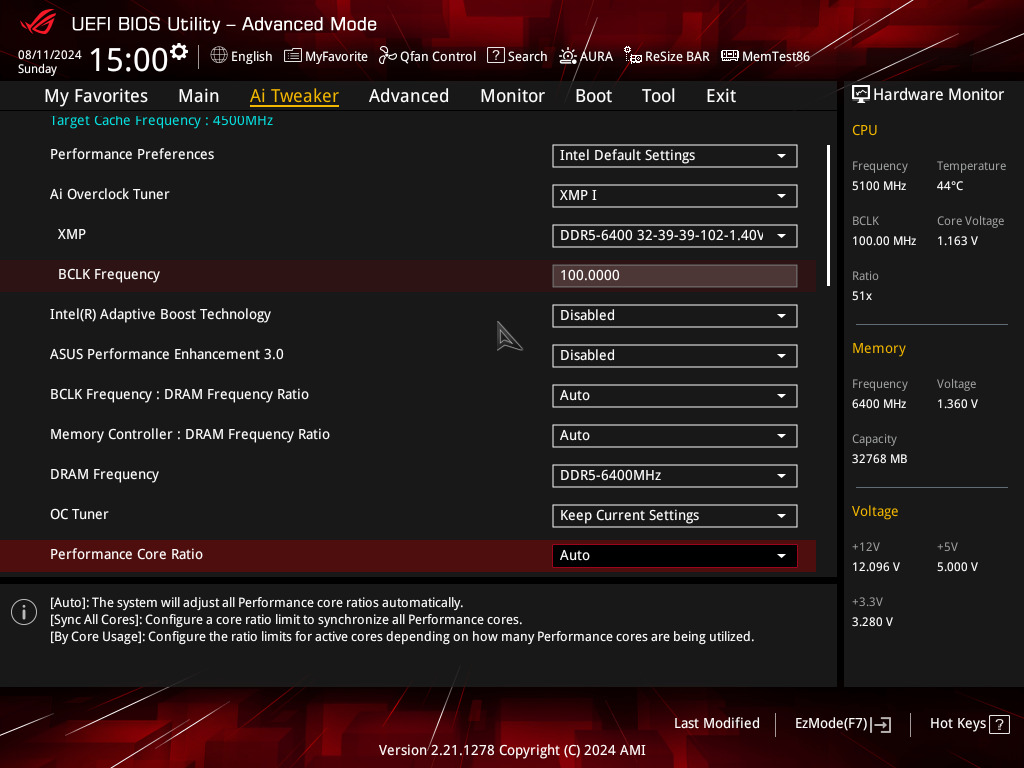Click the BCLK Frequency input field

point(675,275)
